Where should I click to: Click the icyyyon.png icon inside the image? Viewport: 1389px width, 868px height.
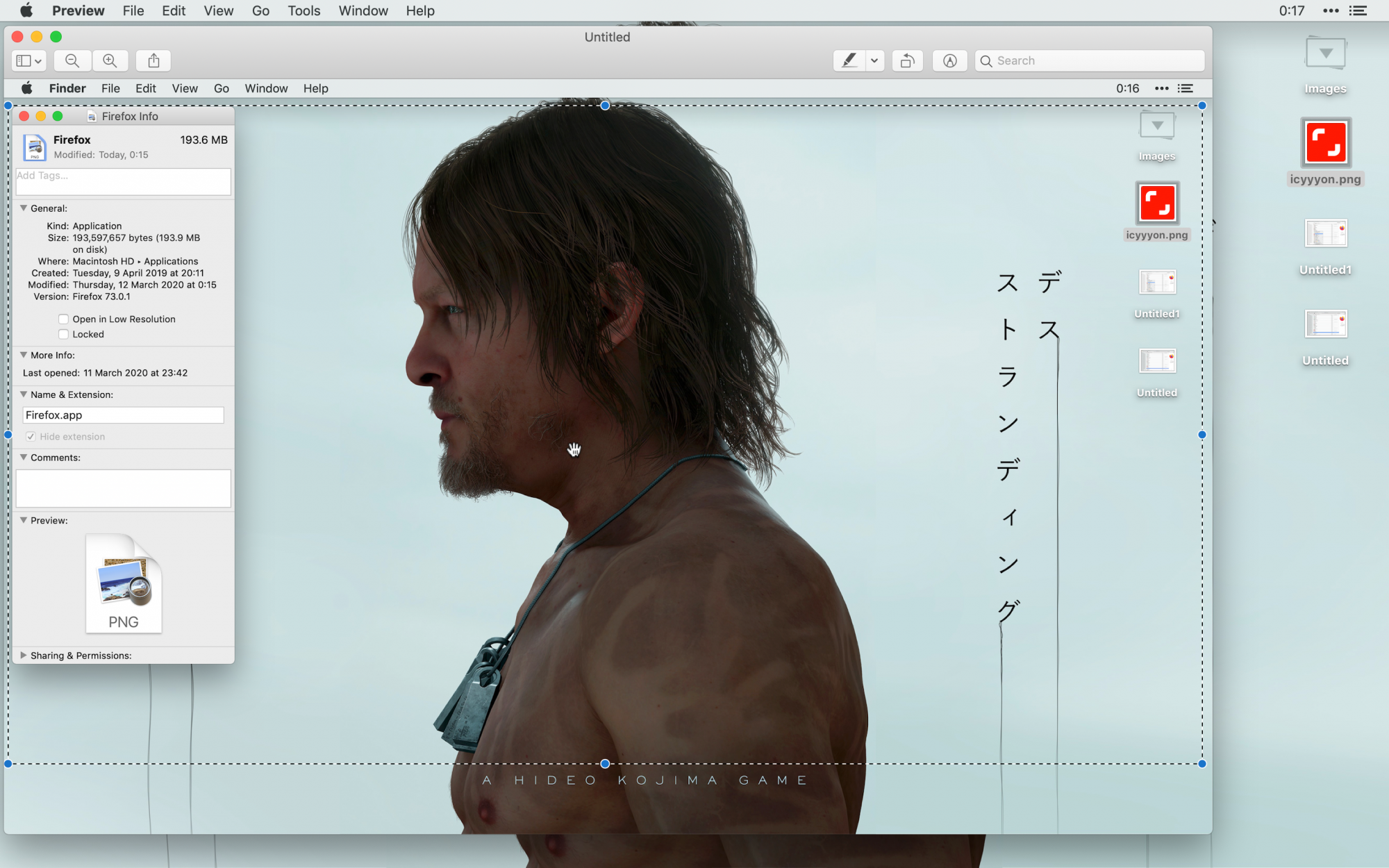(1157, 203)
